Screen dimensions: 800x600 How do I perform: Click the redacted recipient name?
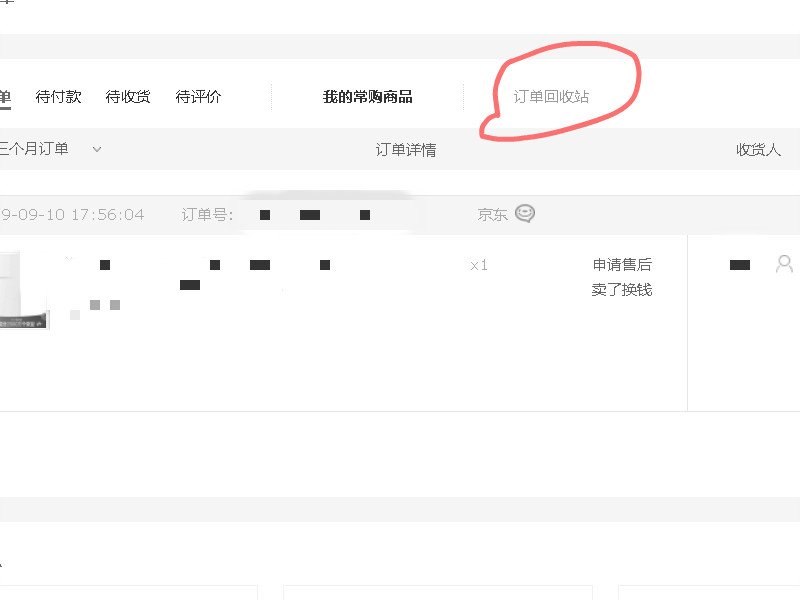point(740,265)
